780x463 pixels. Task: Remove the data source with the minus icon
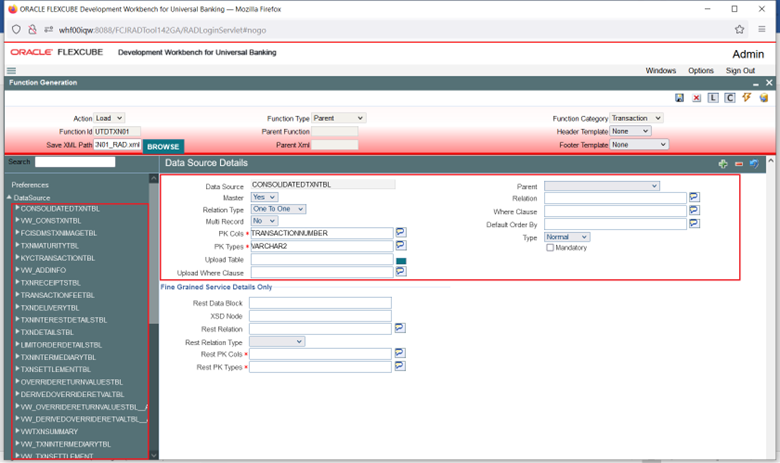click(739, 164)
